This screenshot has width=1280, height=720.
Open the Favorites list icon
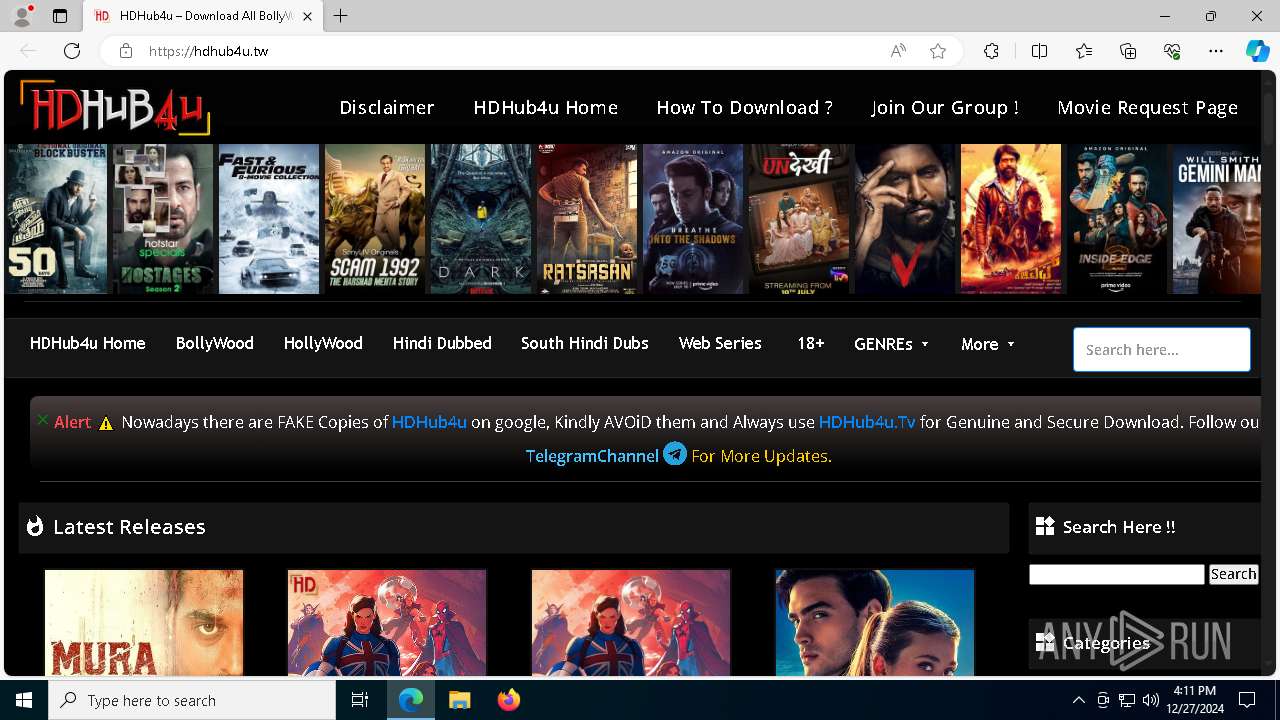[1084, 51]
